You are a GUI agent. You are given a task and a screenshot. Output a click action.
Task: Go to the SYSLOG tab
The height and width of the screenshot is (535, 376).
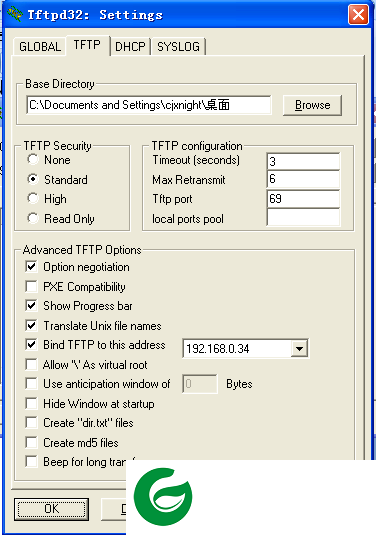coord(178,46)
